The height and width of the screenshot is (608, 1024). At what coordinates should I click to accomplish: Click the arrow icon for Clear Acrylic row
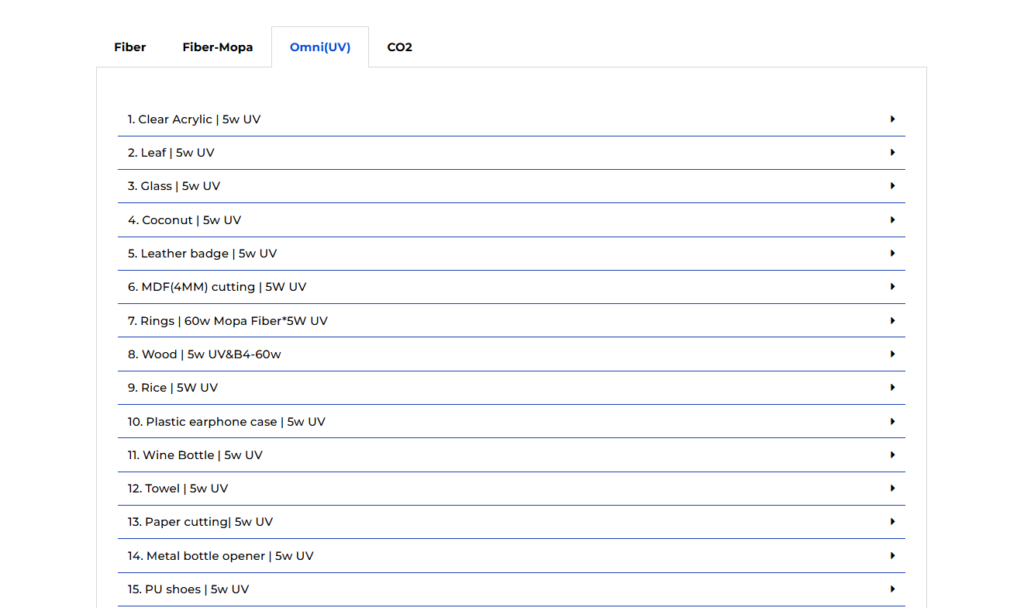pyautogui.click(x=892, y=119)
